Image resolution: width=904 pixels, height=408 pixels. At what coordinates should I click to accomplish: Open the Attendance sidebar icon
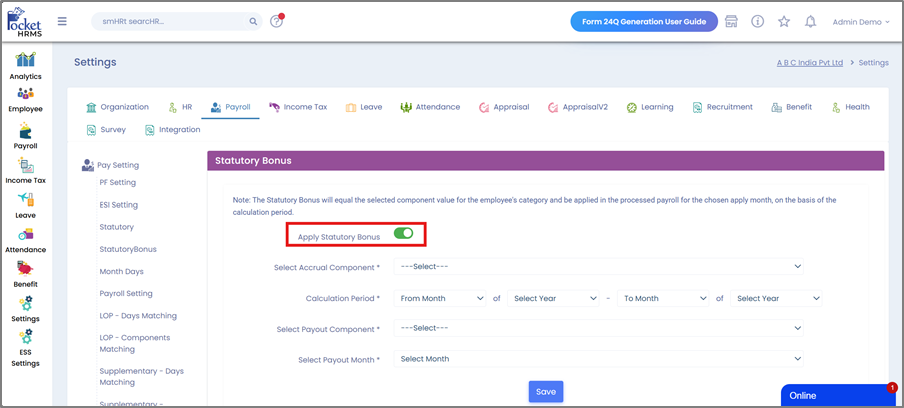[x=25, y=239]
